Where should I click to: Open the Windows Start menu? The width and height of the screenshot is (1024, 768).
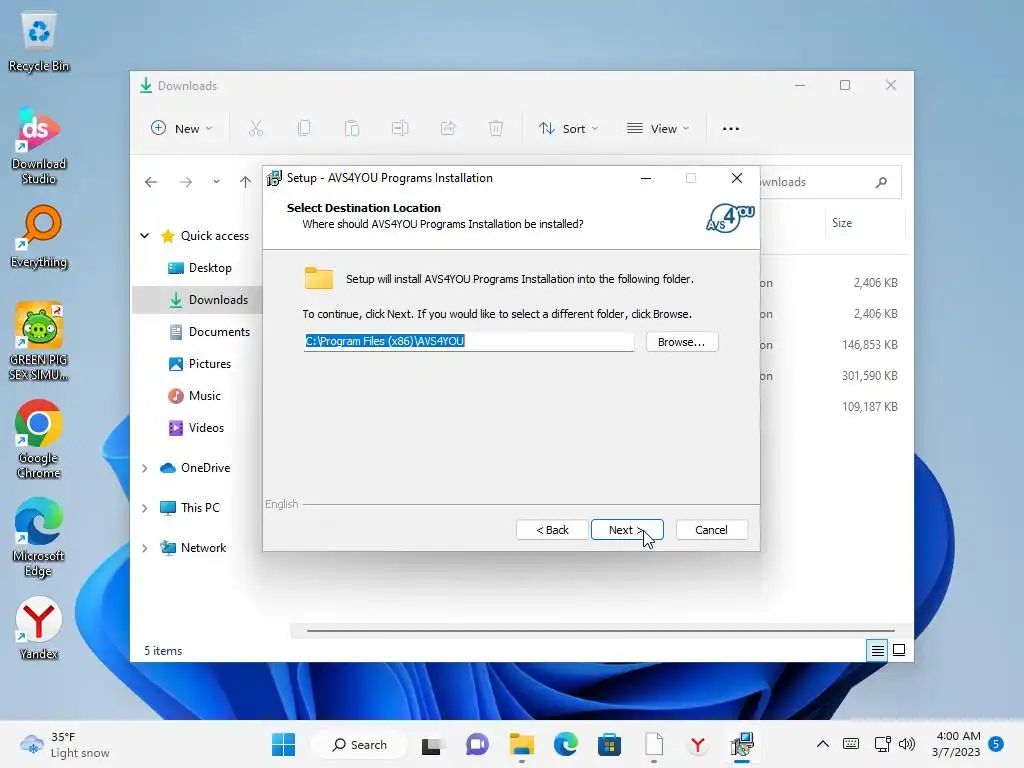[x=283, y=744]
